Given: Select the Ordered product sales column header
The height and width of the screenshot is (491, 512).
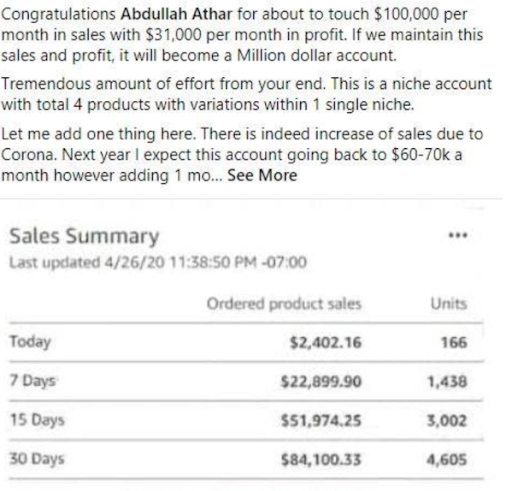Looking at the screenshot, I should click(284, 304).
